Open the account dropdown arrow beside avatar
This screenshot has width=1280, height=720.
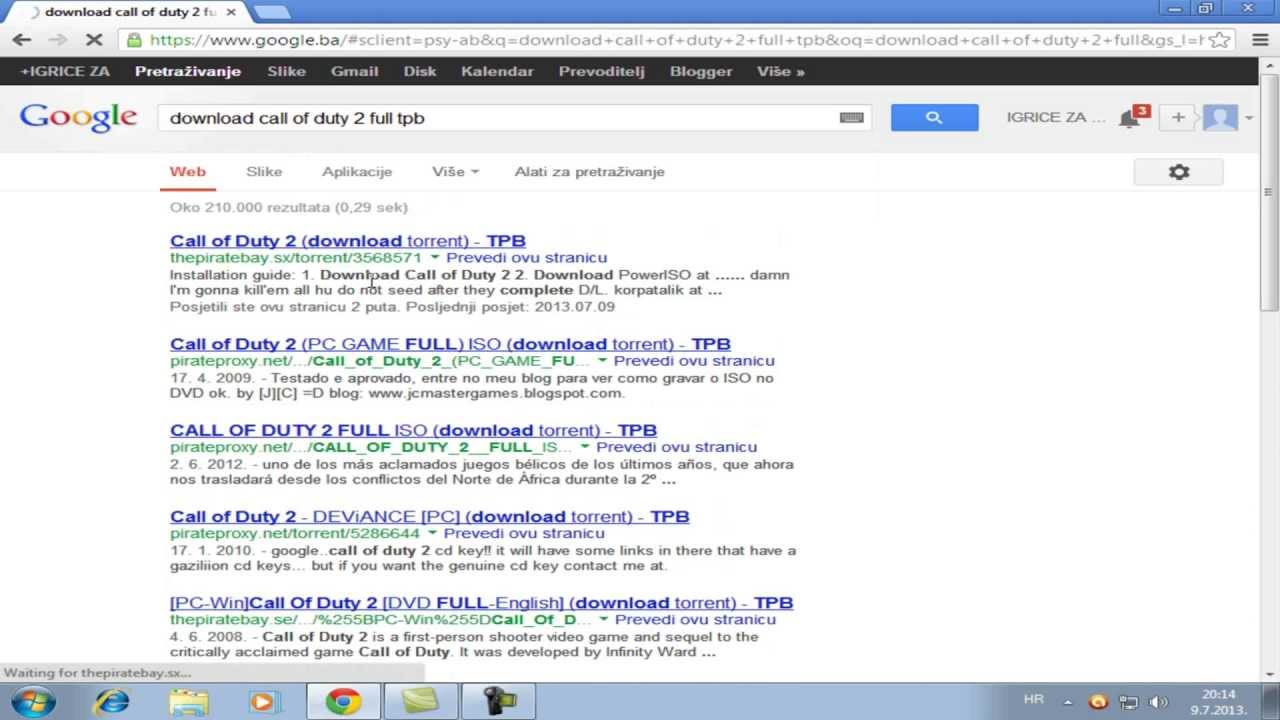pyautogui.click(x=1249, y=118)
